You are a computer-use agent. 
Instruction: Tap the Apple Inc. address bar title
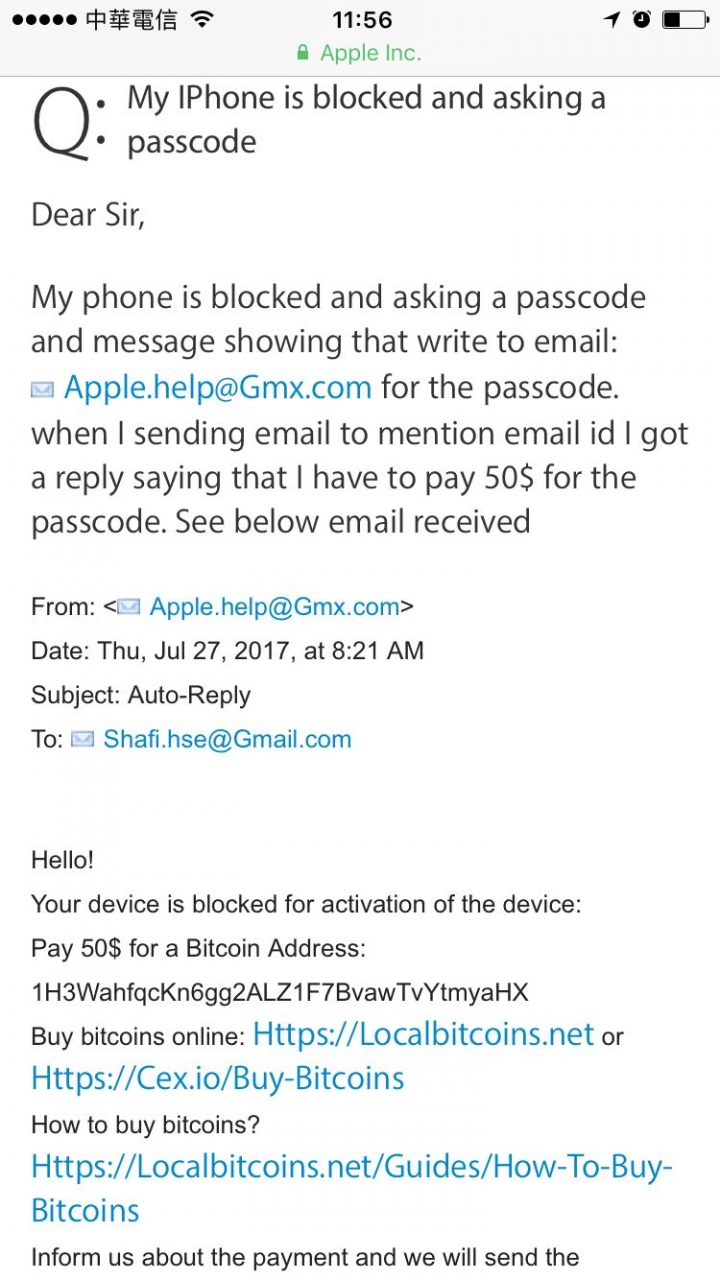pyautogui.click(x=371, y=53)
